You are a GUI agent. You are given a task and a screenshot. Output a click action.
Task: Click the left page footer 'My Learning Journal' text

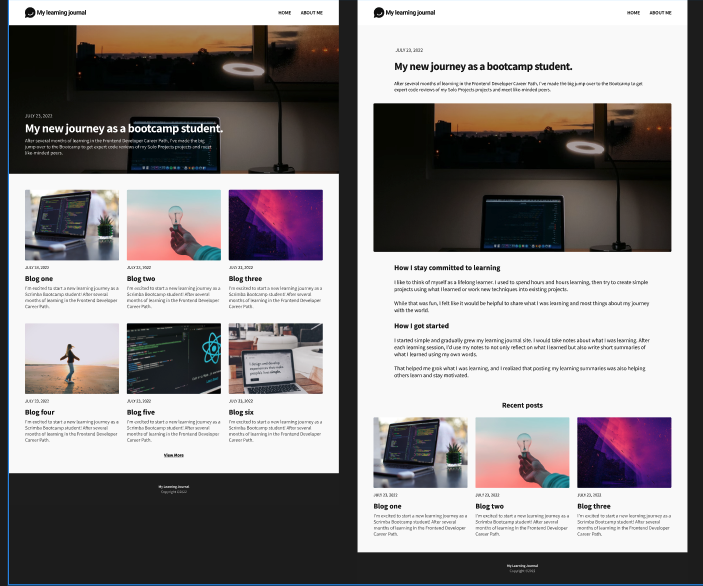point(174,486)
